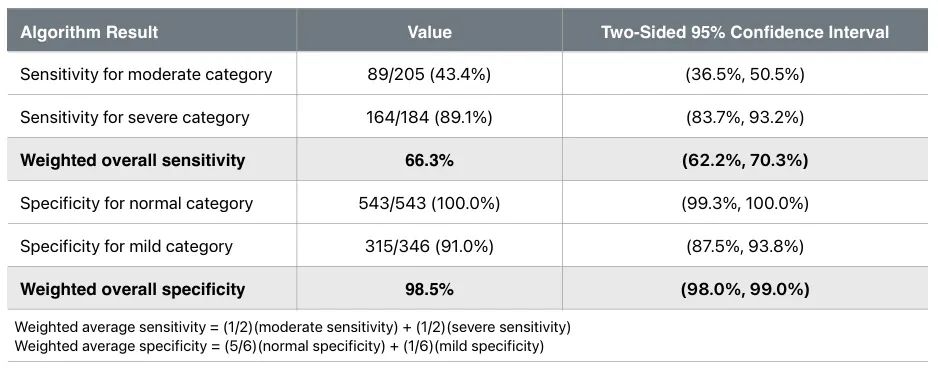This screenshot has height=368, width=938.
Task: Select the bold 66.3% value cell
Action: (x=429, y=160)
